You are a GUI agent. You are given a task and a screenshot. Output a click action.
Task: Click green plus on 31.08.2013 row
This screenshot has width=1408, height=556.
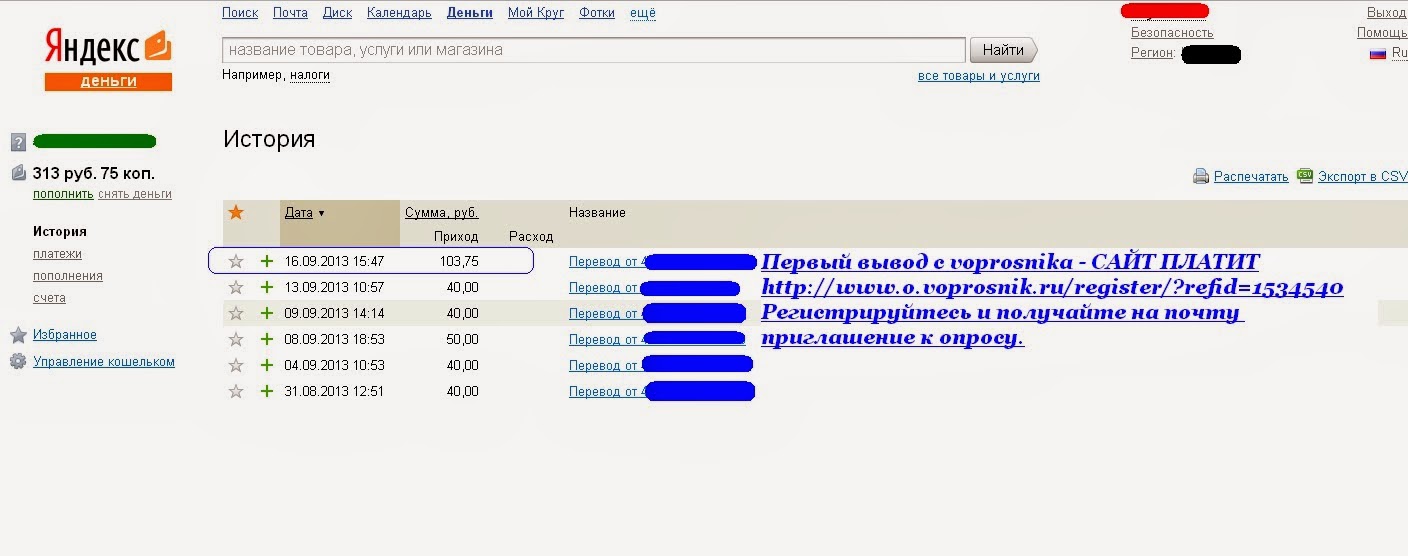(x=266, y=391)
